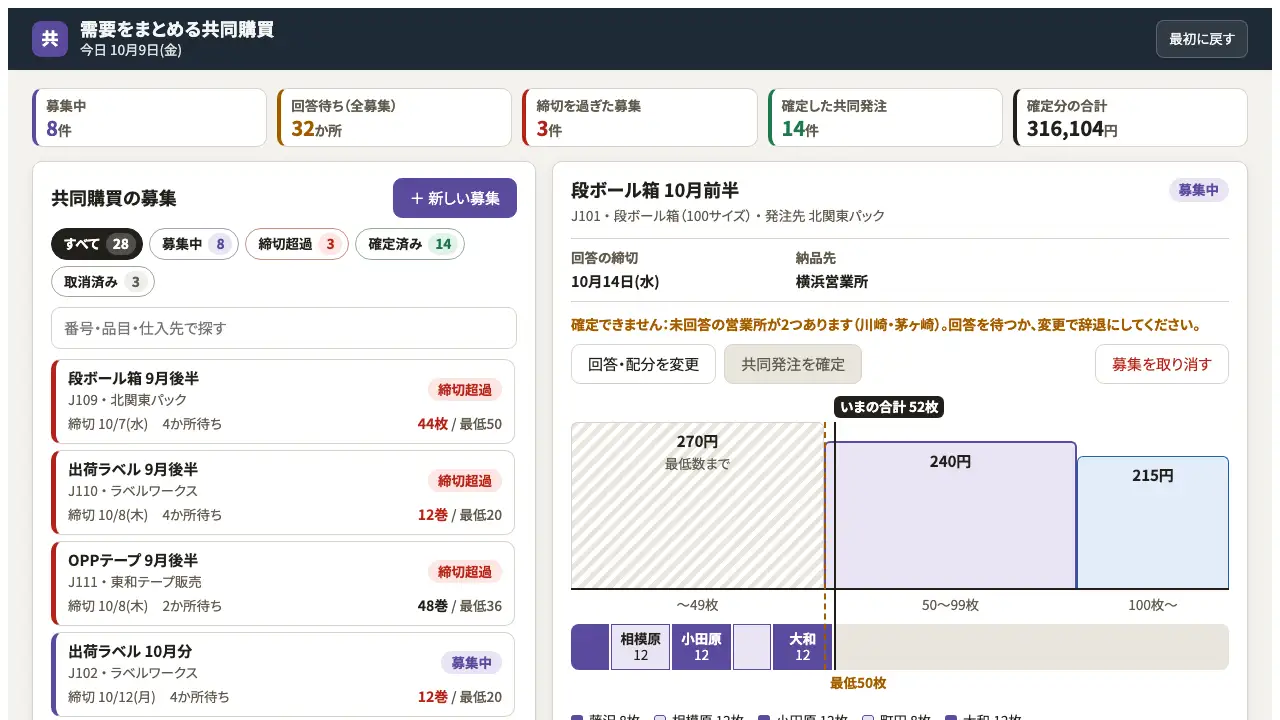Click the 50〜99枚 axis range label
1280x720 pixels.
(950, 605)
